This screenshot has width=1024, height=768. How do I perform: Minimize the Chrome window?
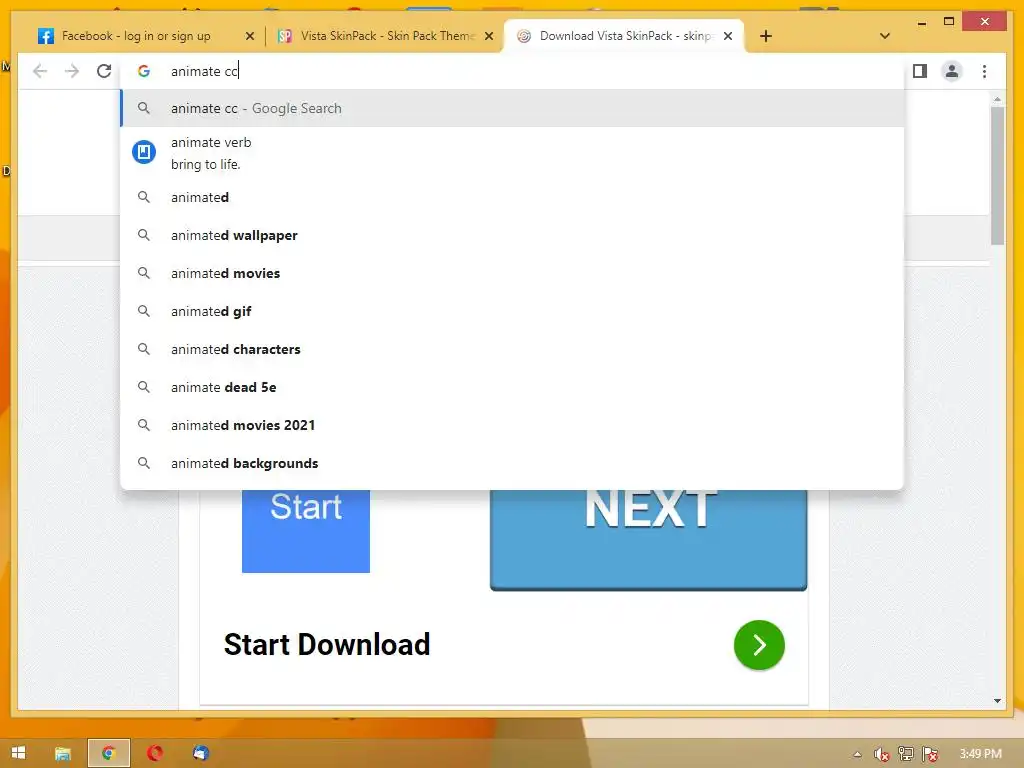tap(921, 23)
